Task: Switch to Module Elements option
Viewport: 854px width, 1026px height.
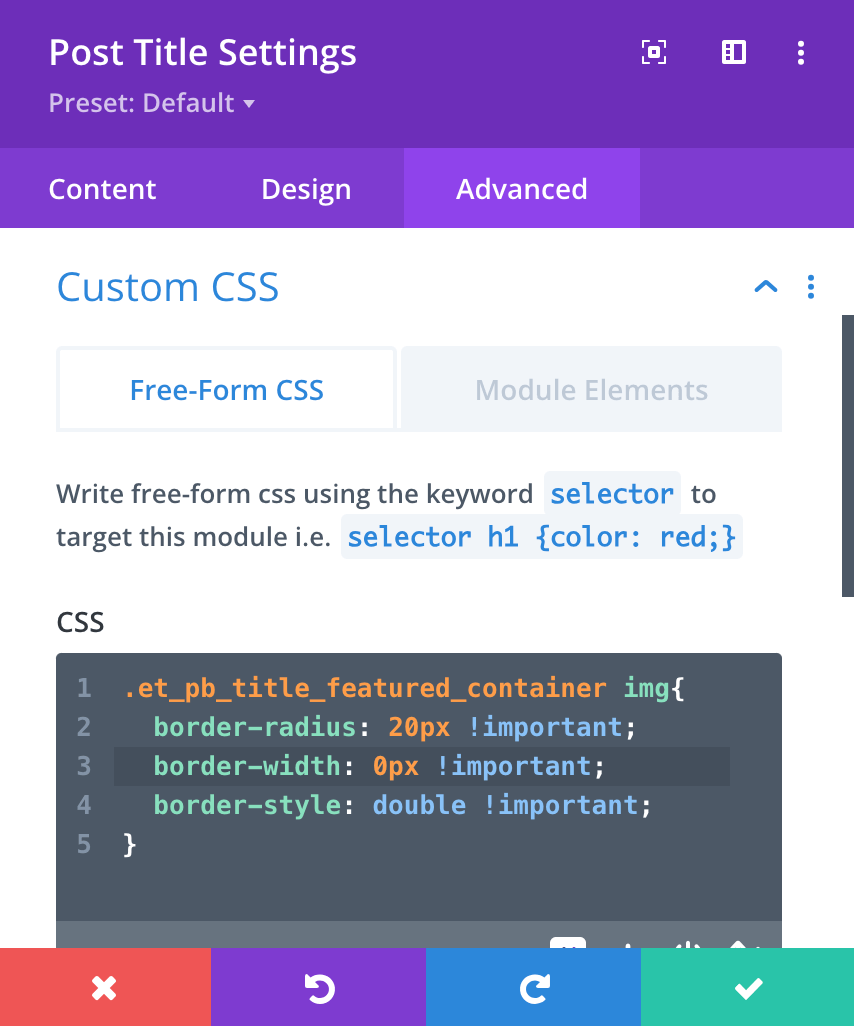Action: click(x=591, y=390)
